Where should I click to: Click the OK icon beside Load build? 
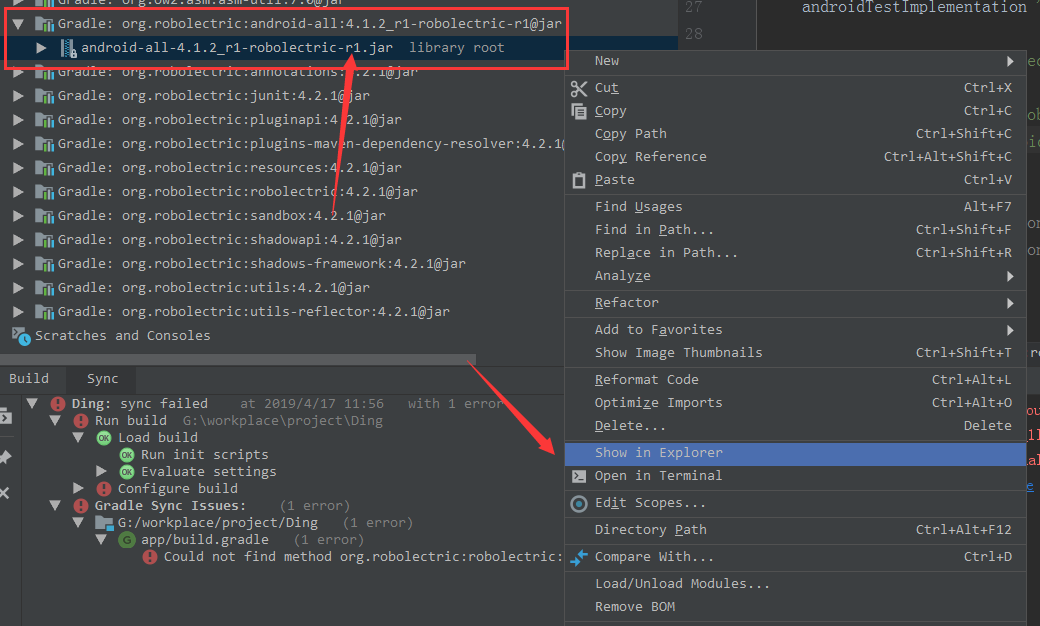[x=104, y=438]
